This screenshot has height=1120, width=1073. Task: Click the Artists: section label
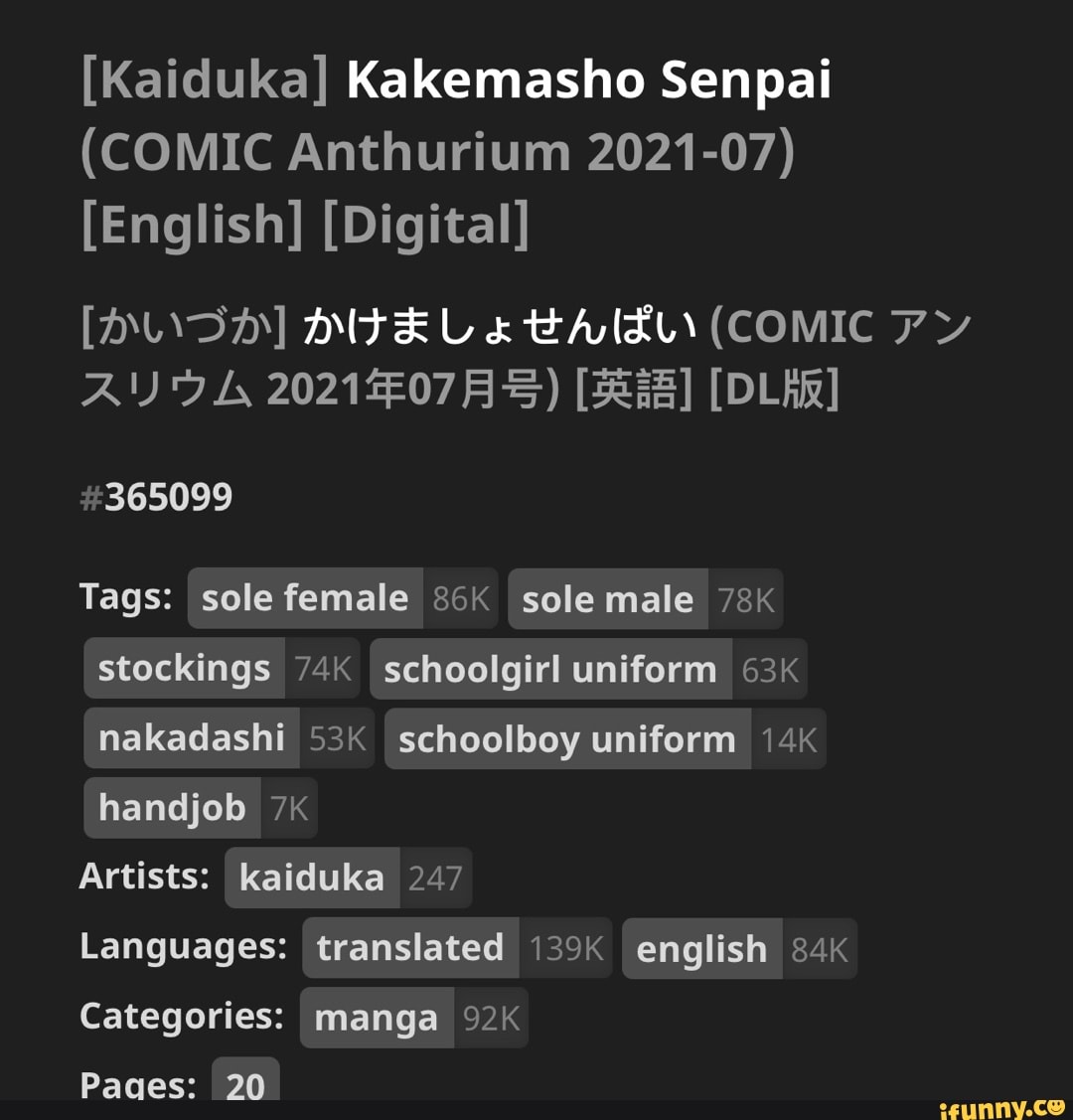[145, 876]
